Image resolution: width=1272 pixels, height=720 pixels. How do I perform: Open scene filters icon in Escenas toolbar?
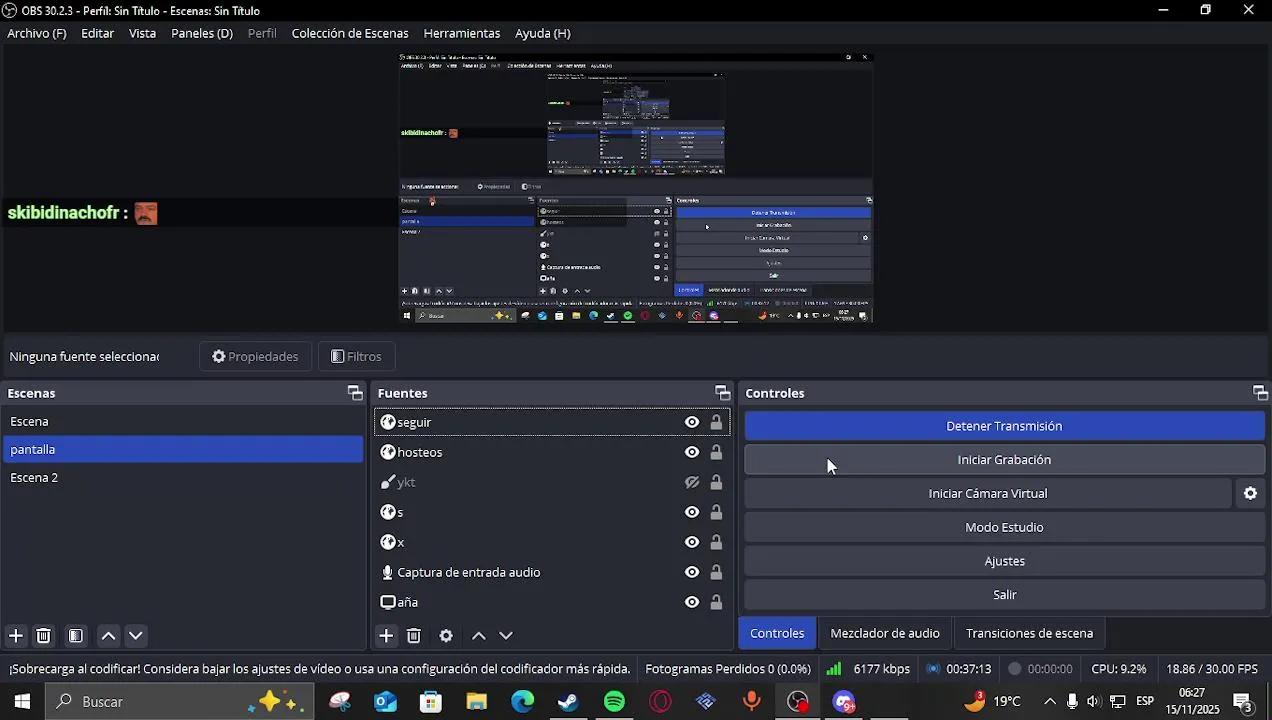coord(76,636)
